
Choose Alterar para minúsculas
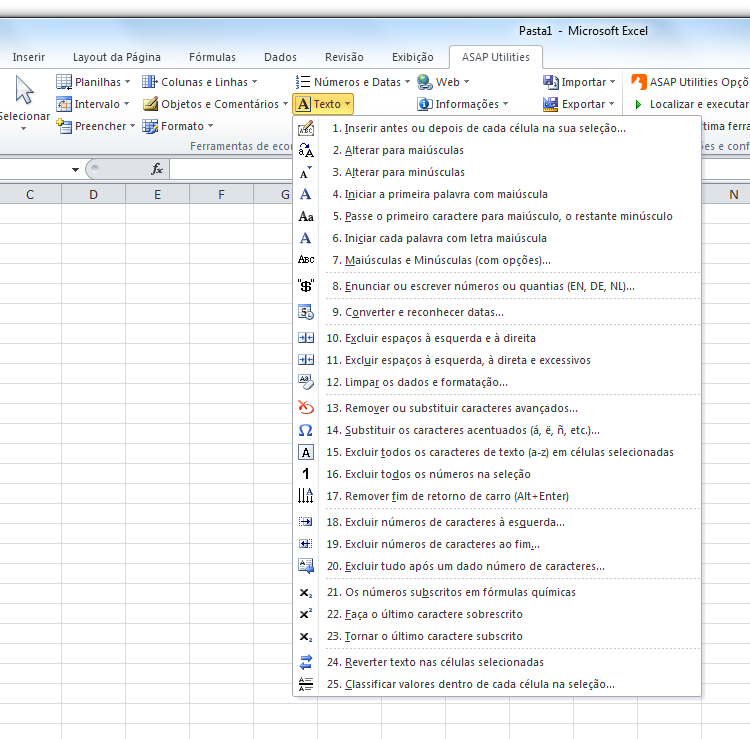497,172
